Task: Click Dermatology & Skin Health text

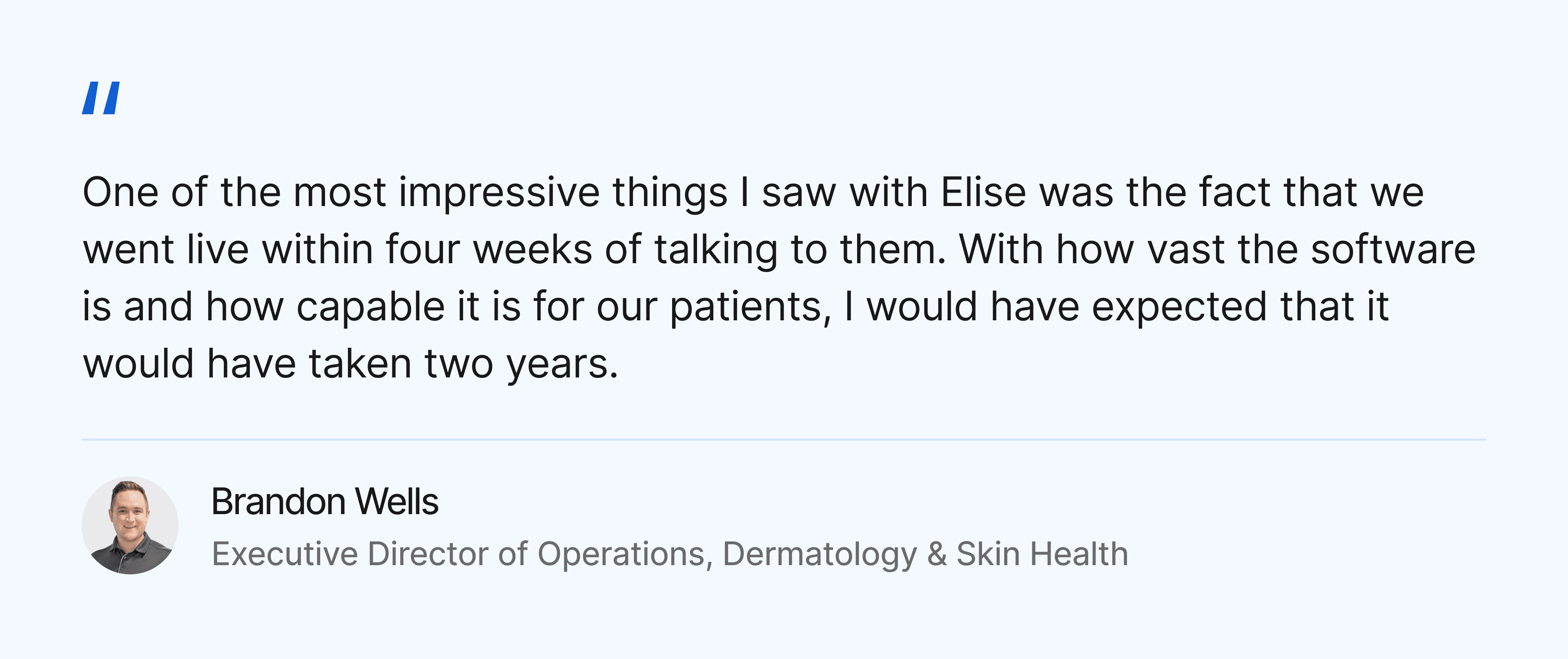Action: tap(925, 554)
